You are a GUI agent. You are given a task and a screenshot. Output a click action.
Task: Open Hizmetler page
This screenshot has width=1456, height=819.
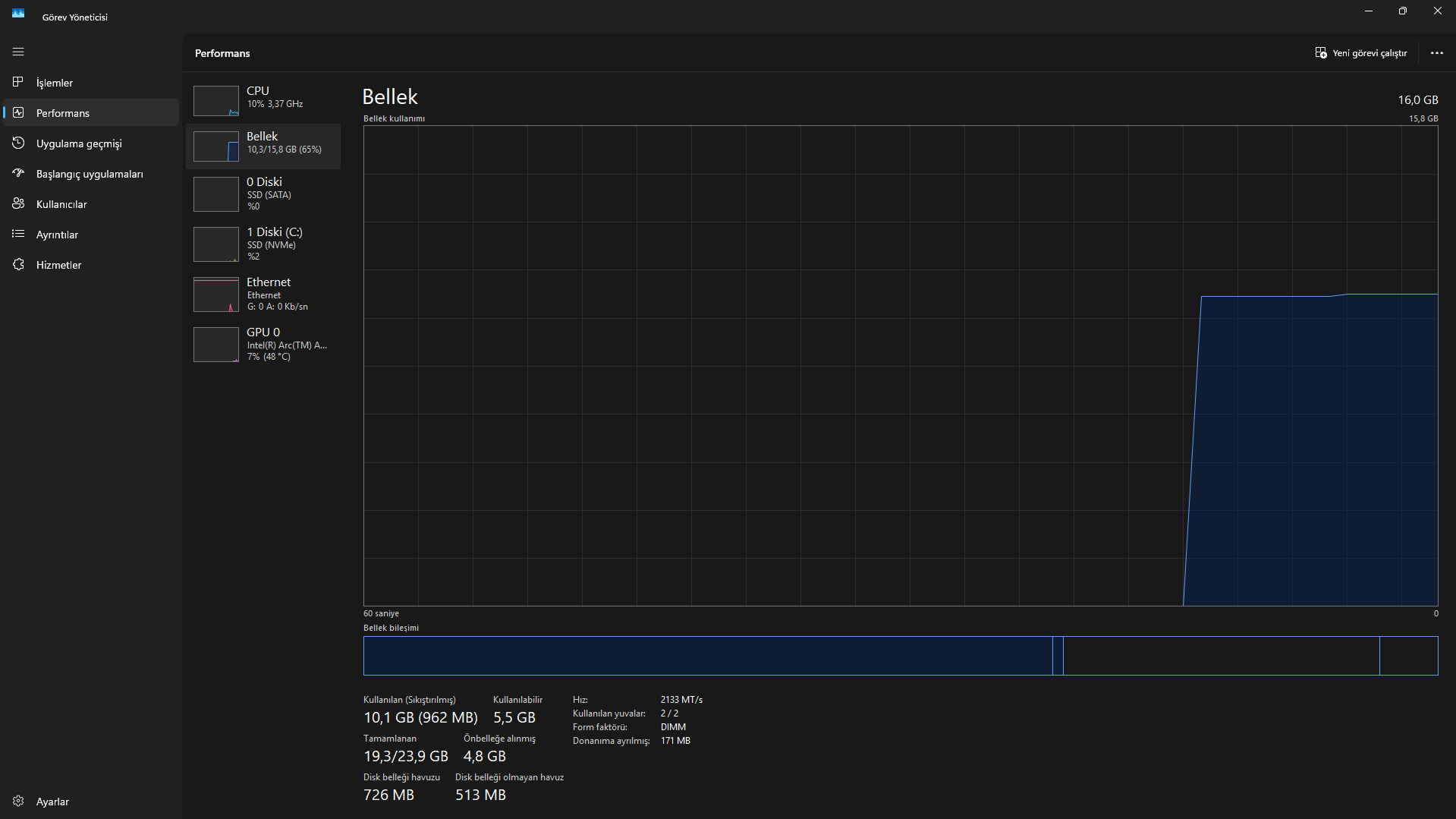[x=91, y=264]
